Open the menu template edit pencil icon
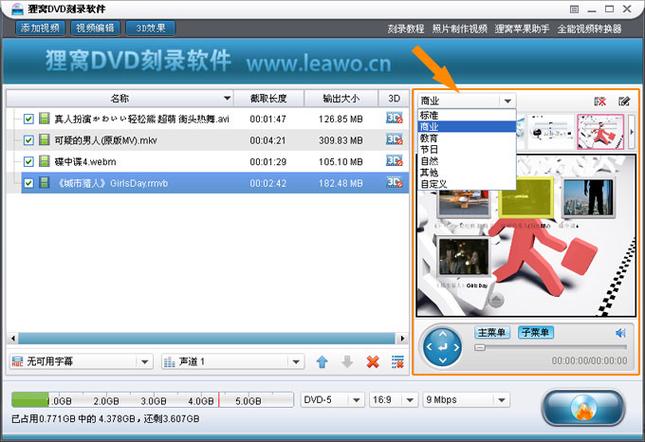Image resolution: width=645 pixels, height=442 pixels. tap(624, 101)
